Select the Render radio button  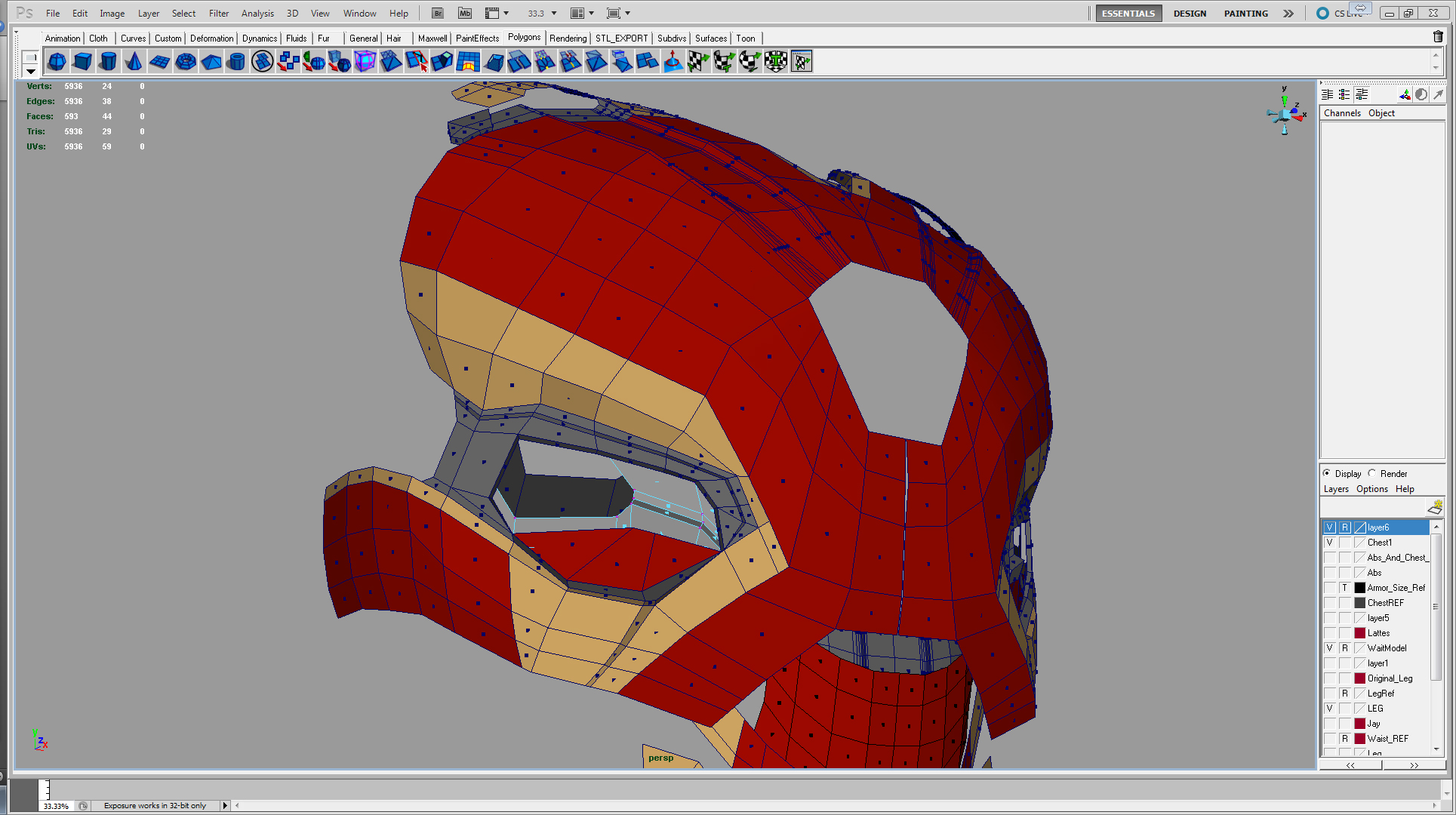[1372, 473]
